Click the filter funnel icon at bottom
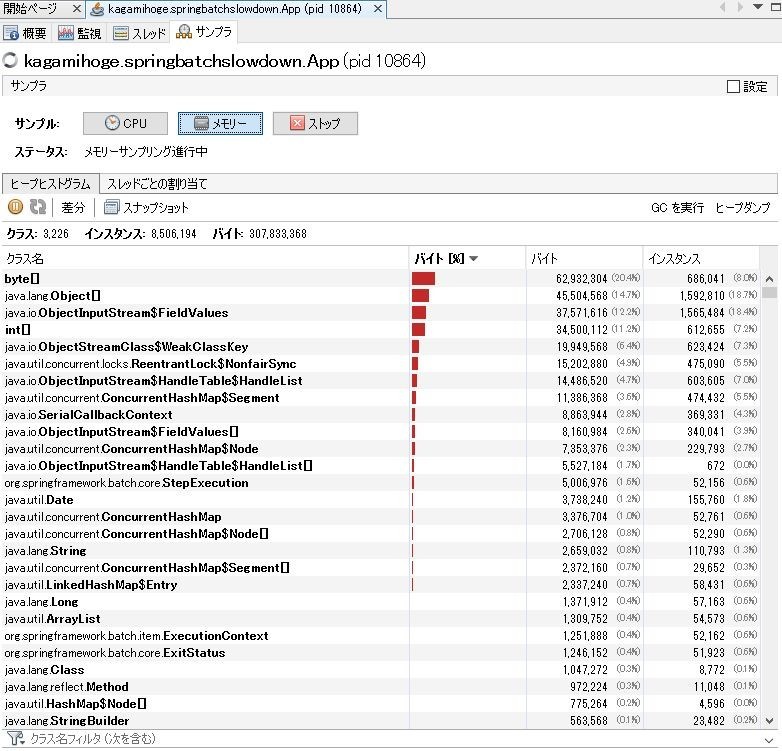782x751 pixels. click(x=15, y=739)
